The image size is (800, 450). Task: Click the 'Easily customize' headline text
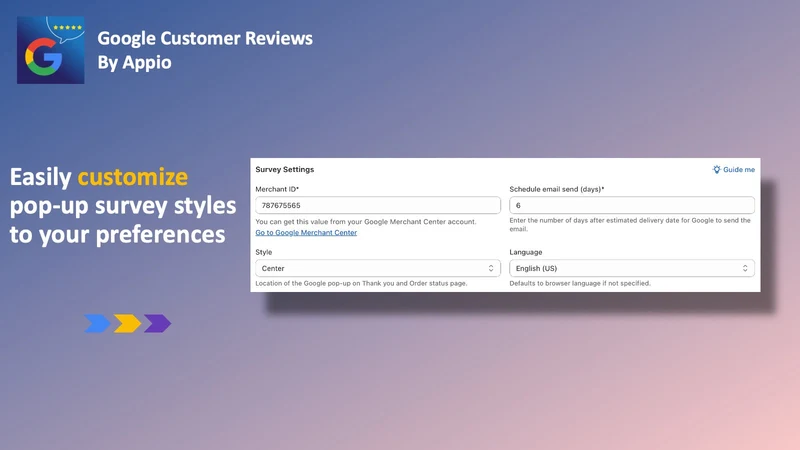click(x=99, y=177)
